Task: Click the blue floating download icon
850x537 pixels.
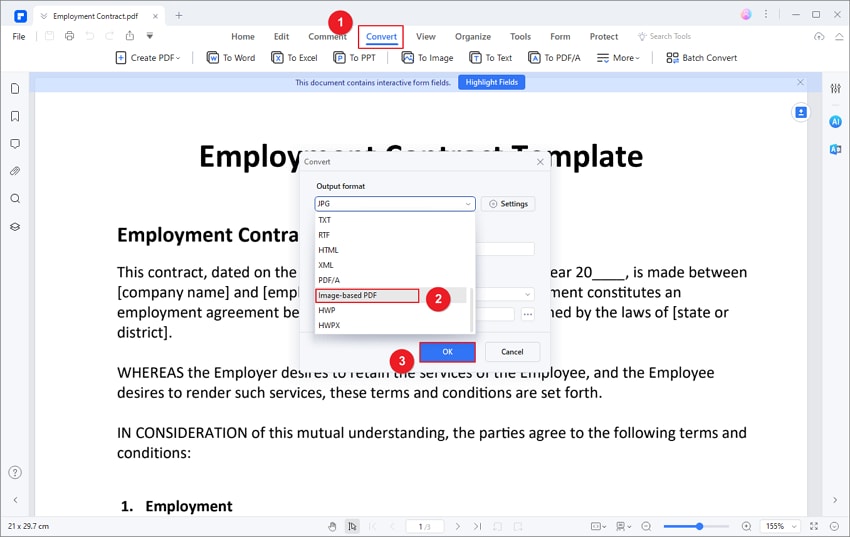Action: 801,112
